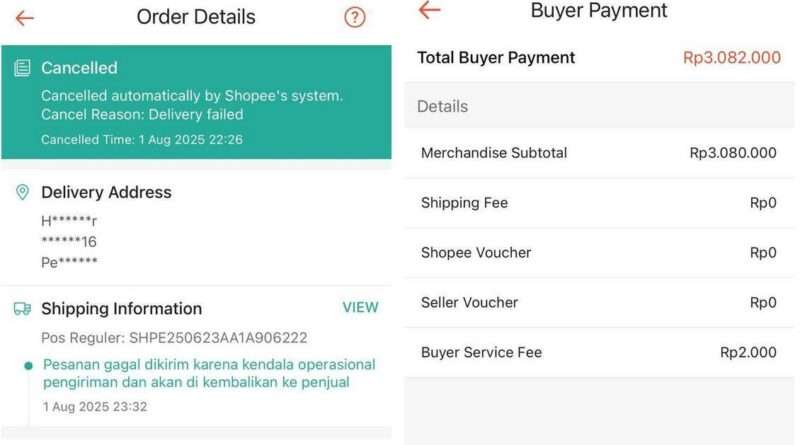Tap the shipping truck icon

22,308
